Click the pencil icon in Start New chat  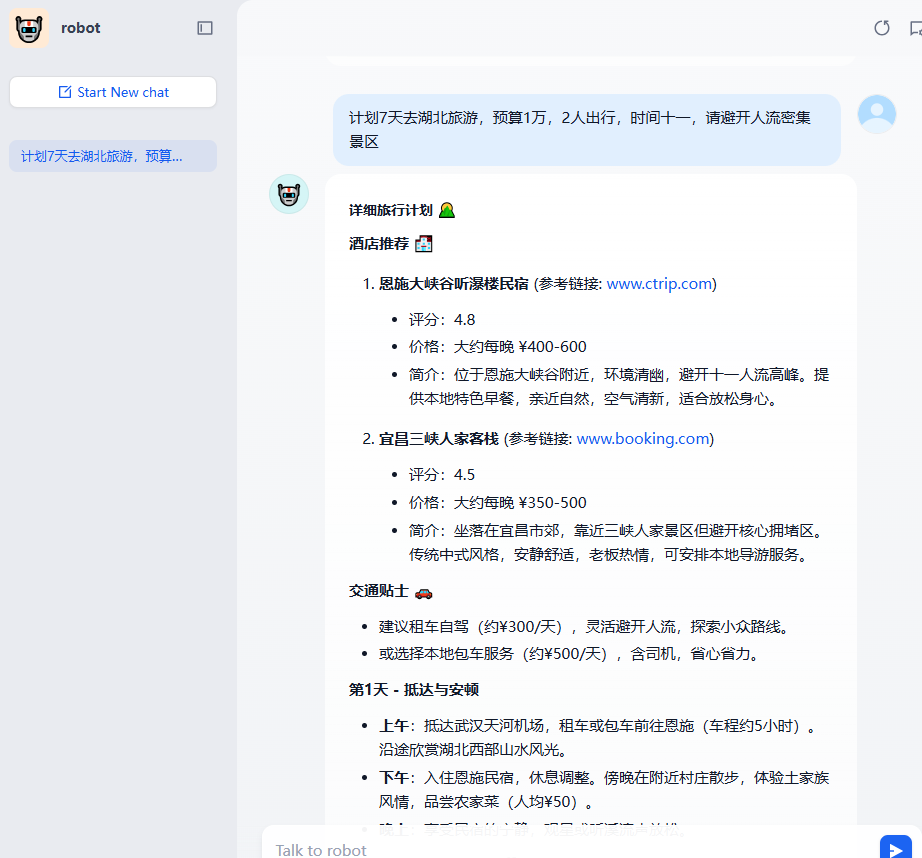(x=65, y=92)
